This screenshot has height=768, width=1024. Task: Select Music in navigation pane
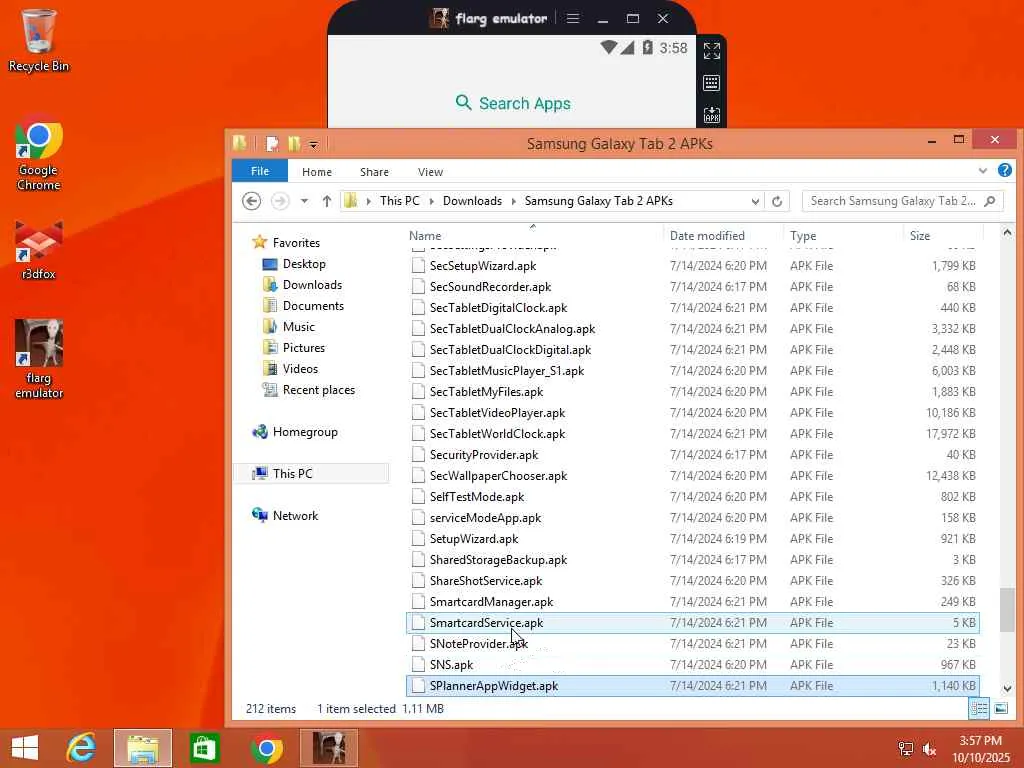tap(298, 327)
